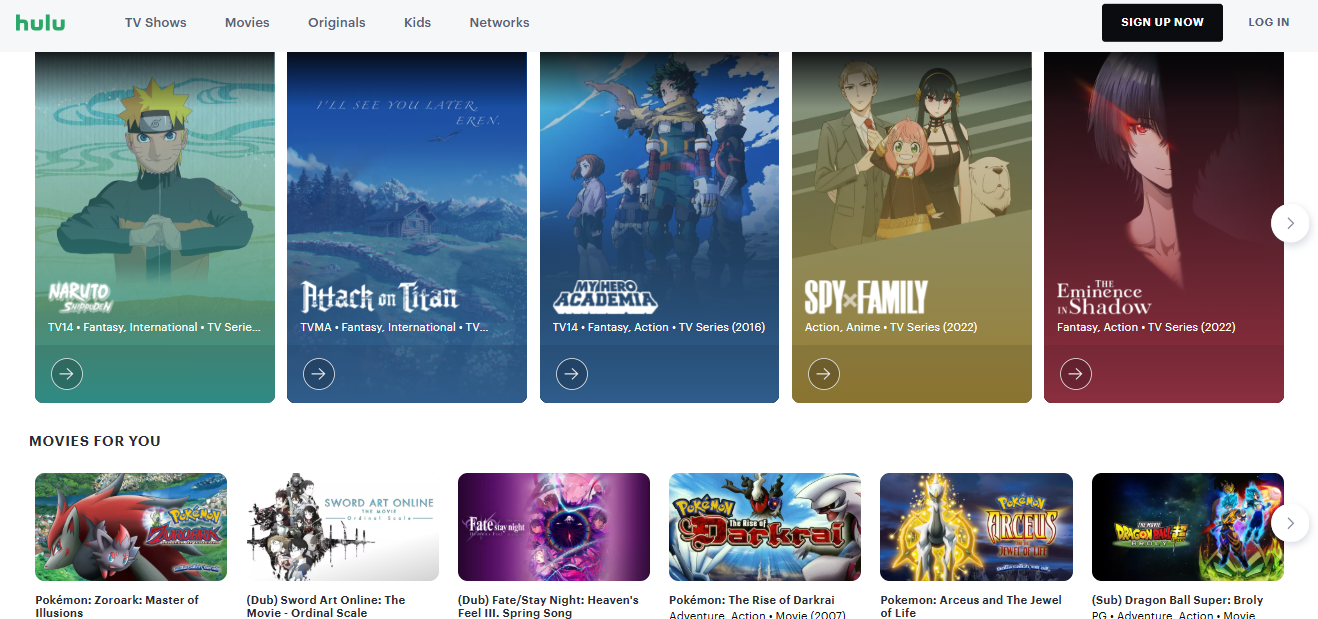
Task: Click the Hulu logo
Action: pyautogui.click(x=40, y=22)
